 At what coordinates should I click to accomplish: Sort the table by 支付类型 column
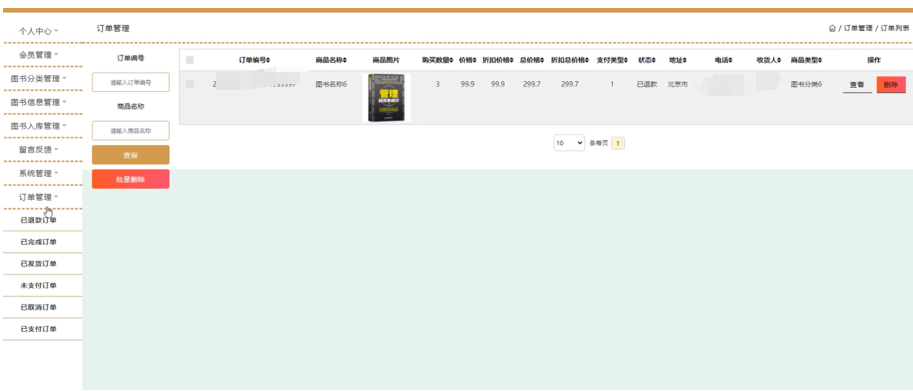click(612, 60)
